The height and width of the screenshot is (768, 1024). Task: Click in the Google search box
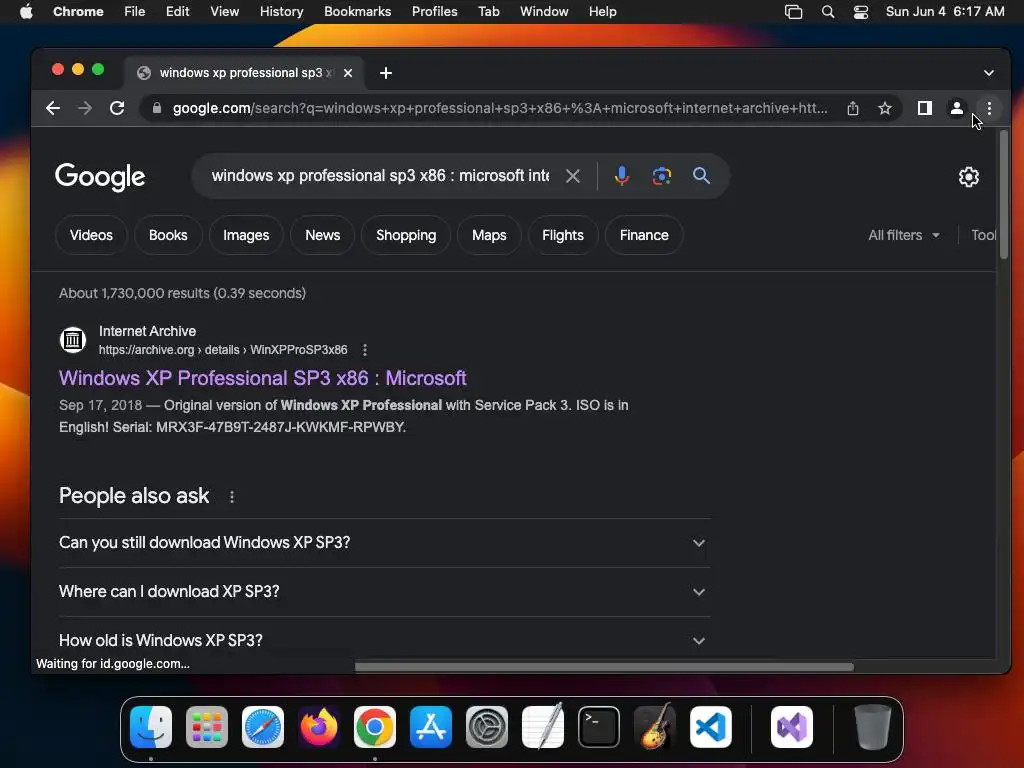coord(380,176)
